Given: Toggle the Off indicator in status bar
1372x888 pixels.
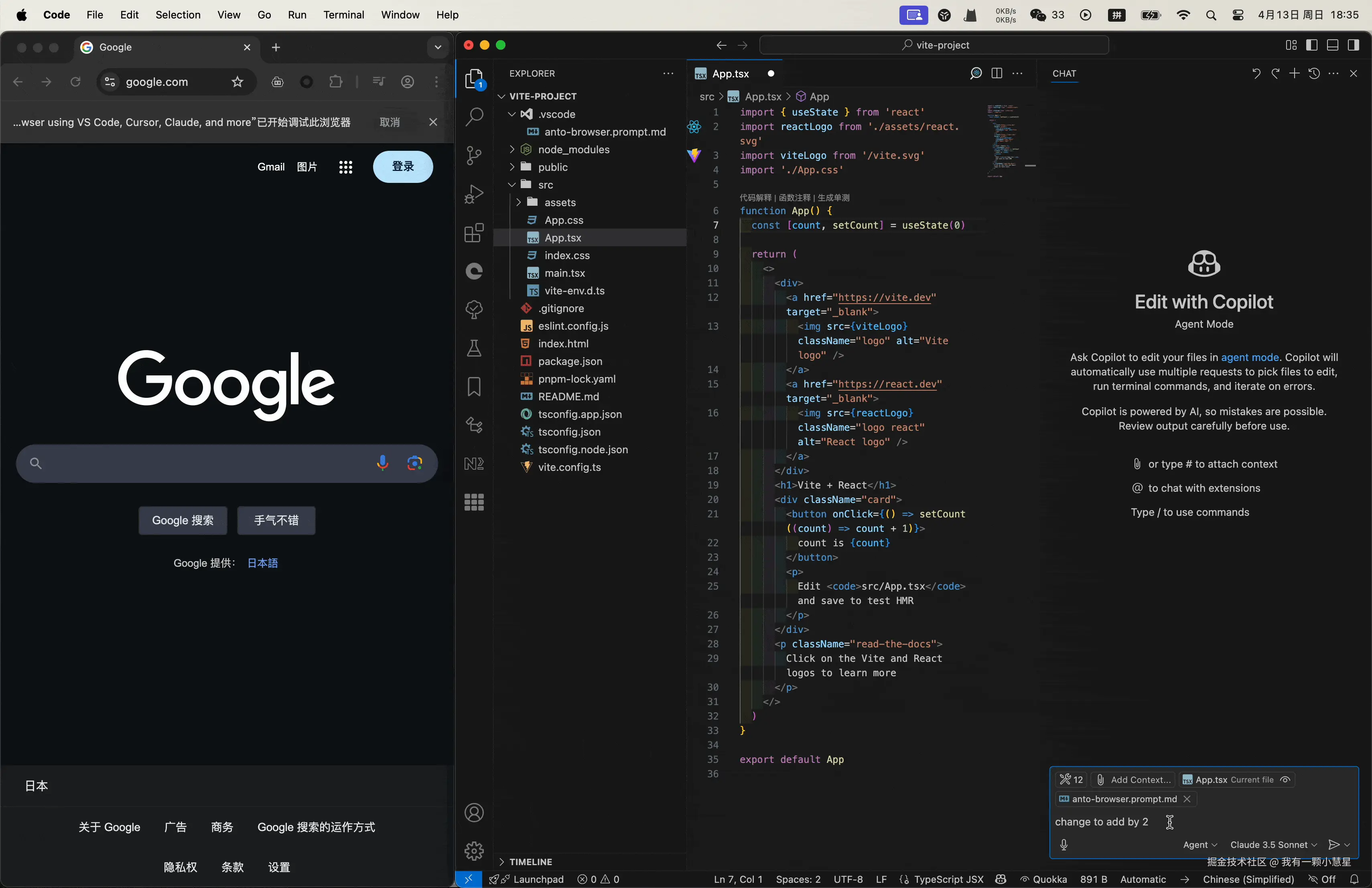Looking at the screenshot, I should [x=1322, y=879].
